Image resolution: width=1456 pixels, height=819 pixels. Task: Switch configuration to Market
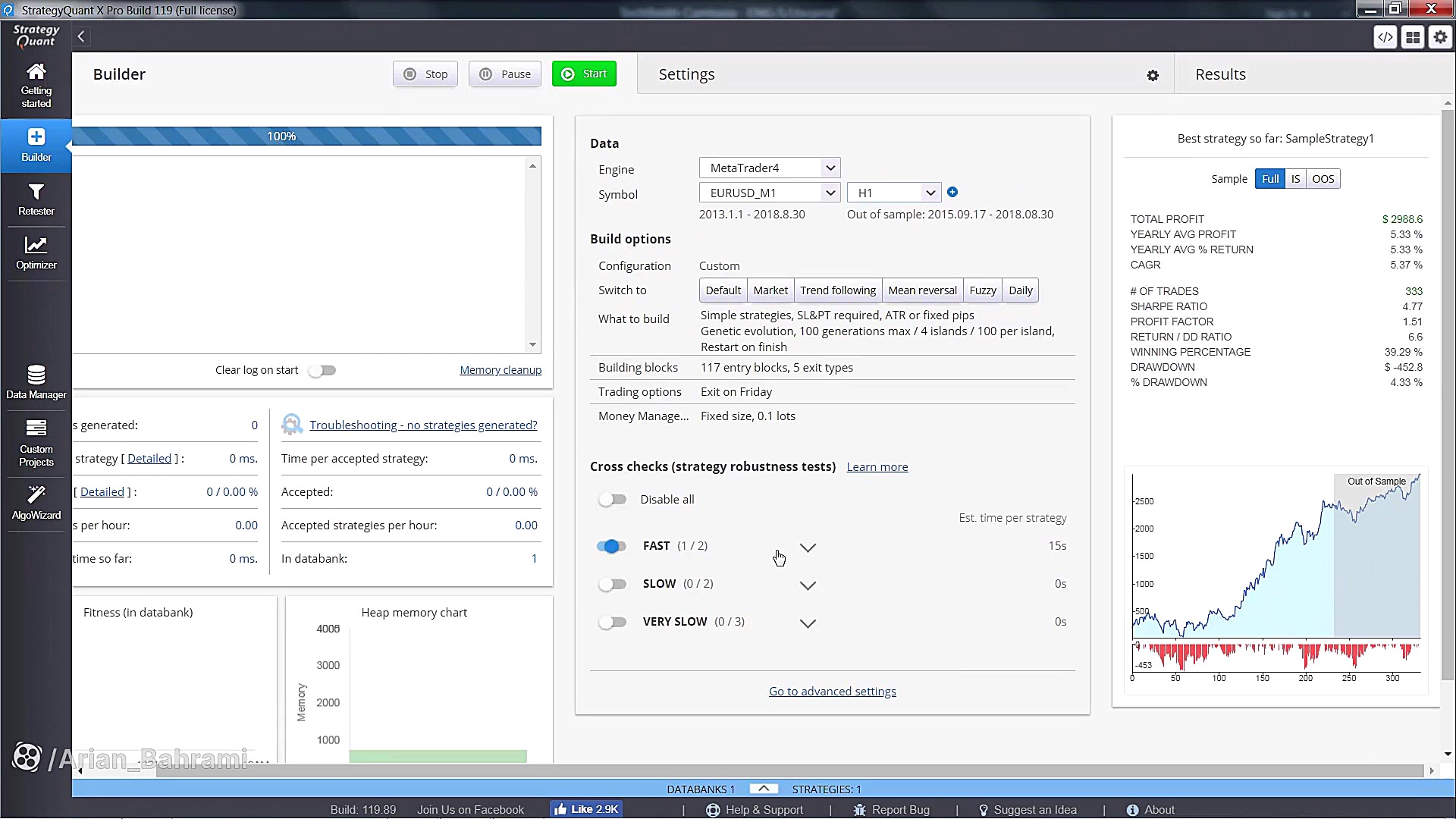[770, 290]
